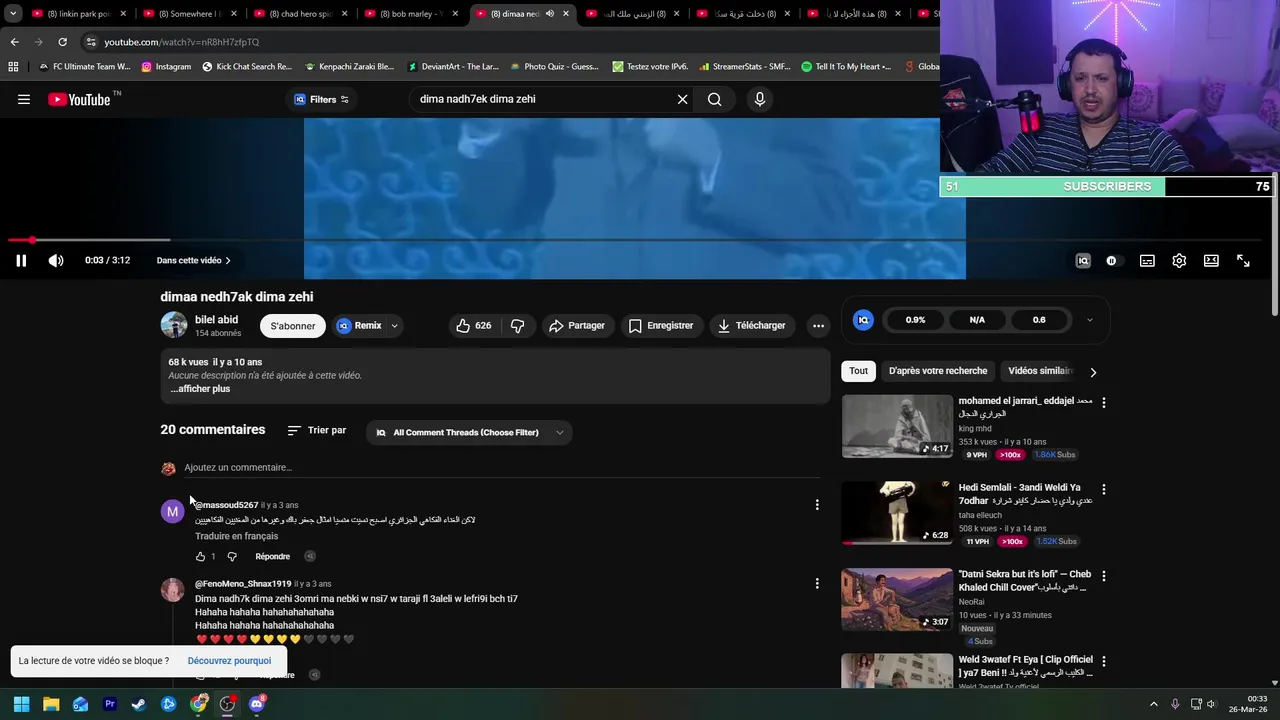Expand description with ...afficher plus
This screenshot has width=1280, height=720.
coord(200,389)
